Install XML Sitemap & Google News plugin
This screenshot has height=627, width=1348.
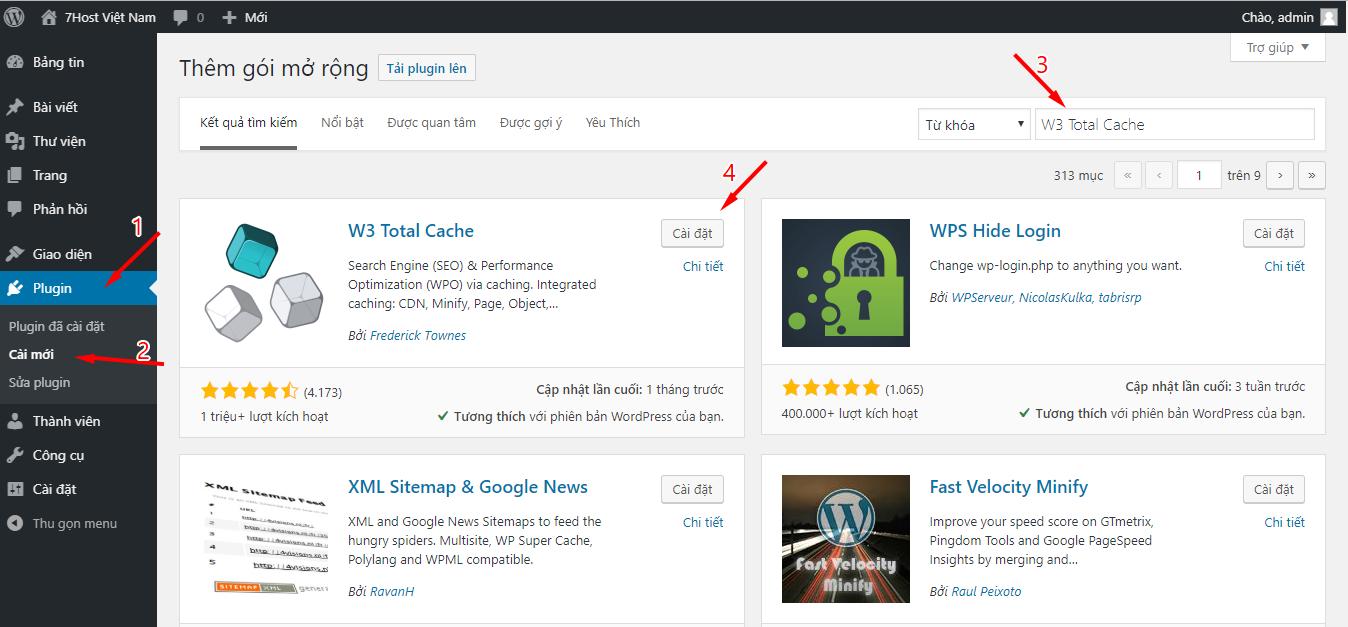click(692, 489)
